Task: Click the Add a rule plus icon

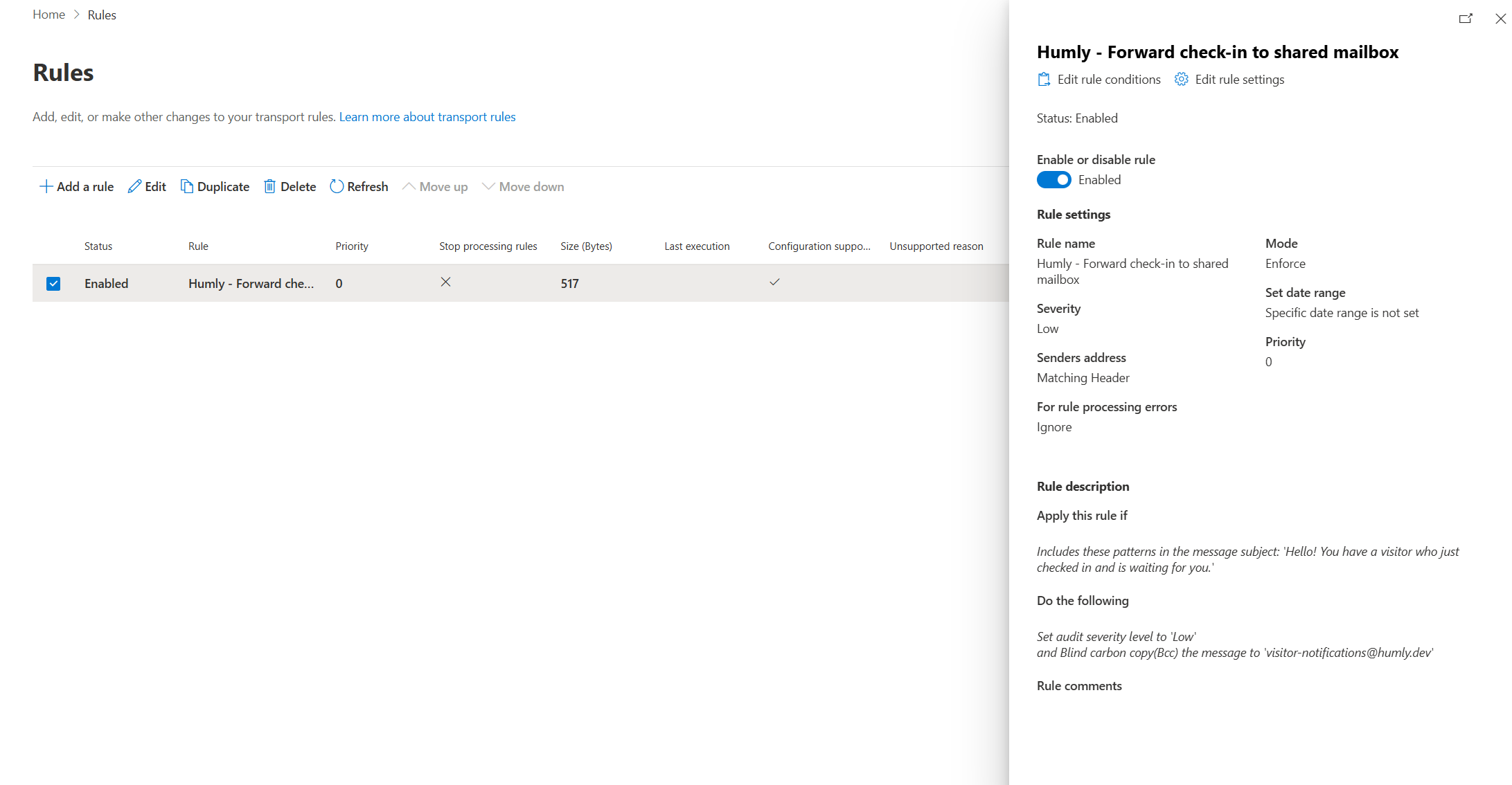Action: 46,187
